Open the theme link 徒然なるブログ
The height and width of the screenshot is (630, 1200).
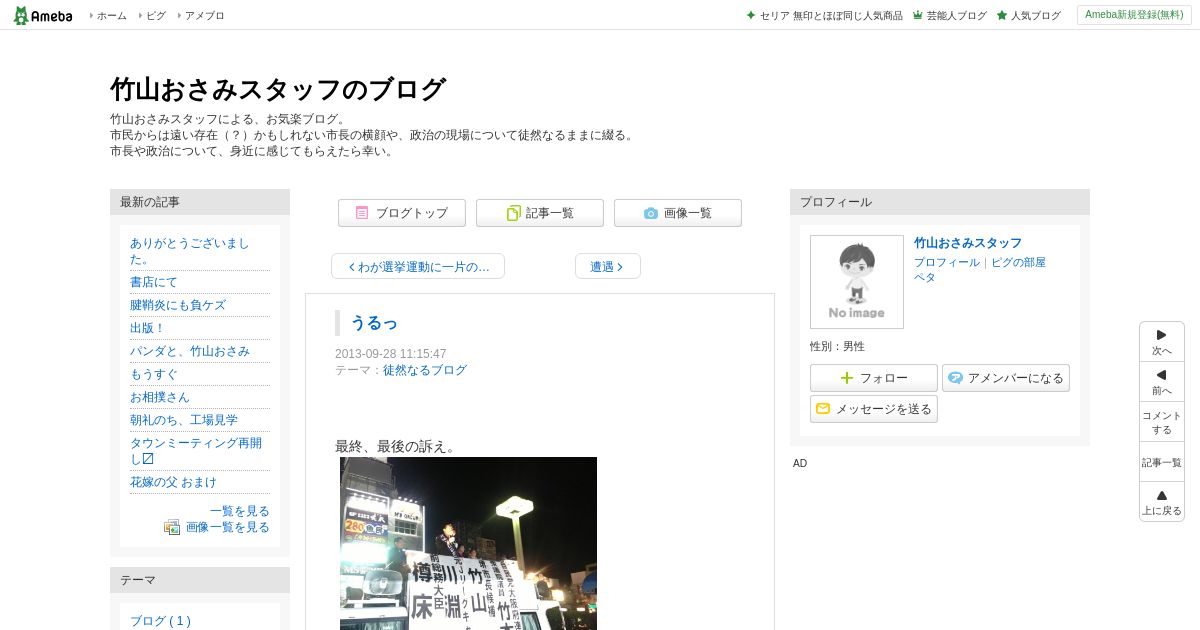[425, 370]
